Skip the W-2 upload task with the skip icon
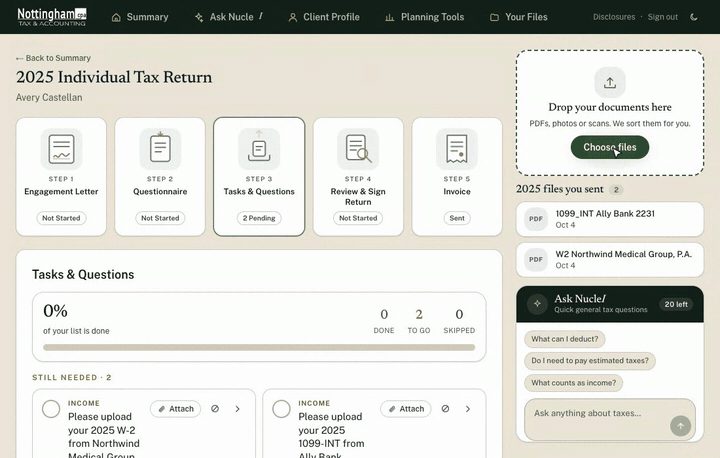Screen dimensions: 720x458 coord(215,408)
